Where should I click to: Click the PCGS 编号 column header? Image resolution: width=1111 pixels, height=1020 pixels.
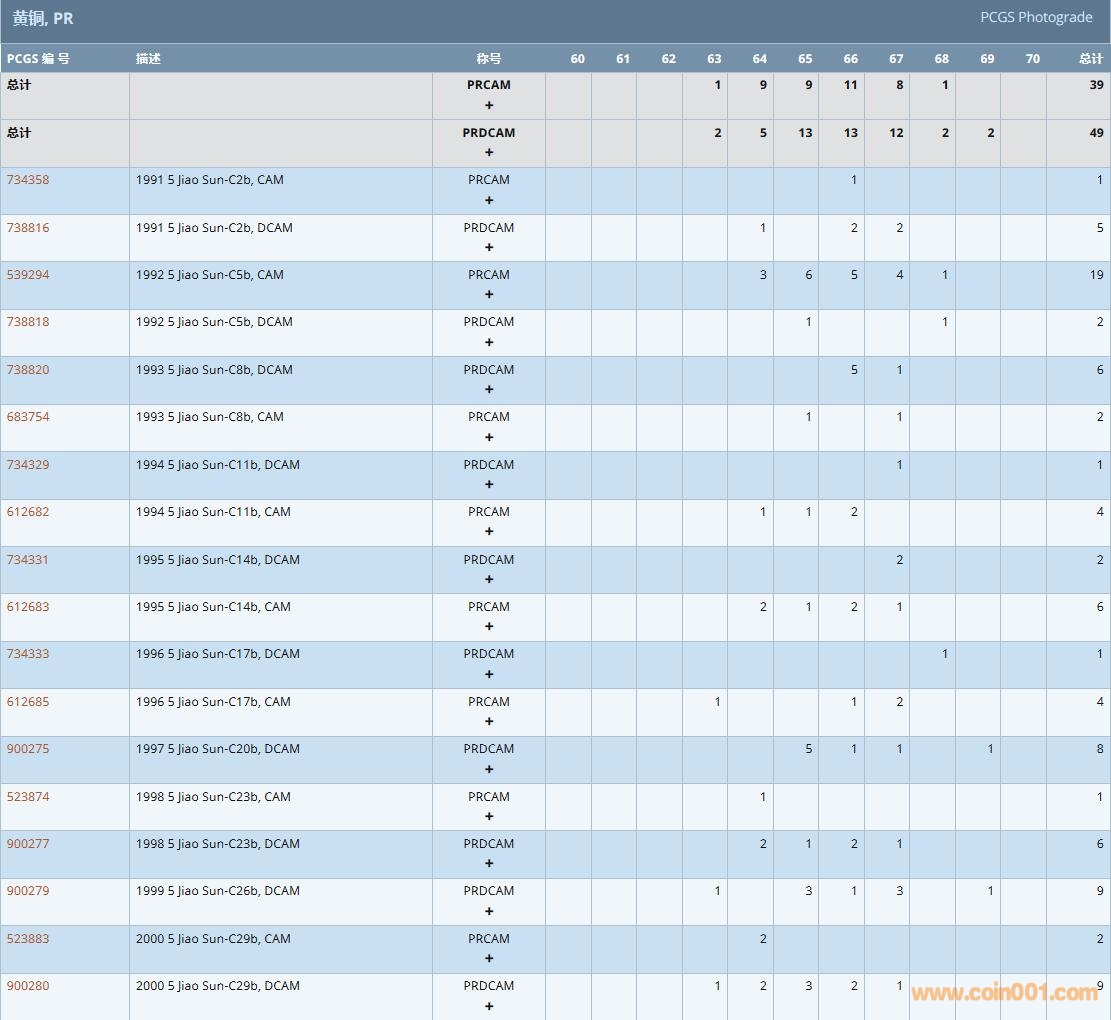coord(38,59)
